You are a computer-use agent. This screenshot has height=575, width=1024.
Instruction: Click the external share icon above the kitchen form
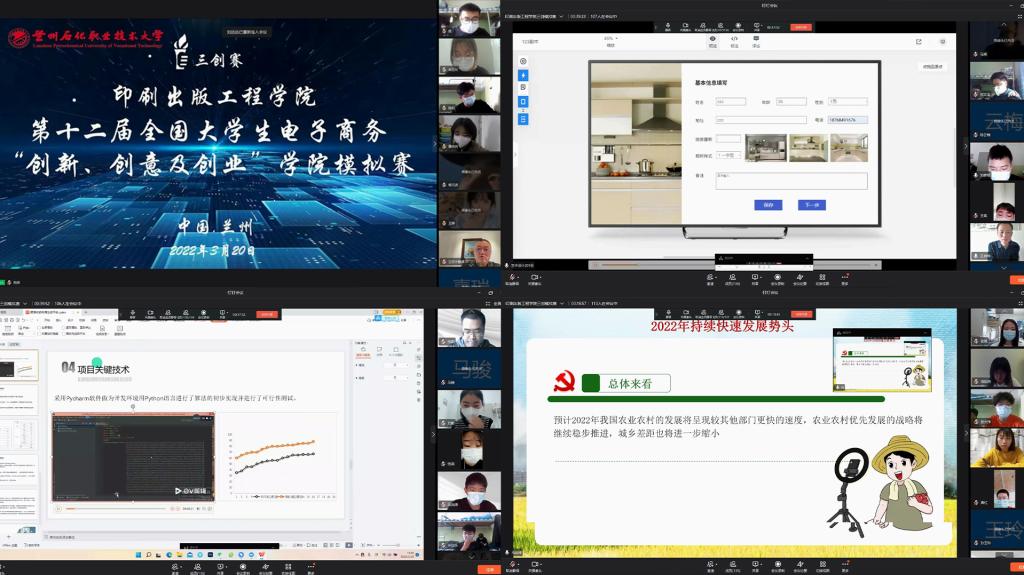(x=919, y=42)
